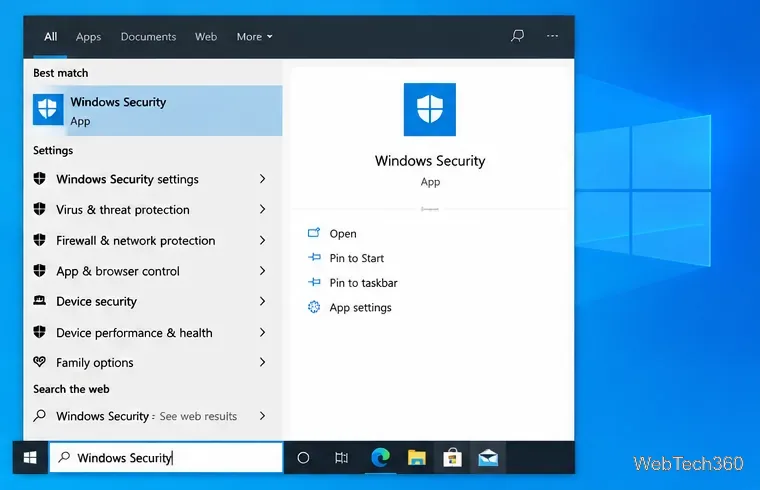This screenshot has width=760, height=490.
Task: Click the Pin to Start pin icon
Action: (314, 257)
